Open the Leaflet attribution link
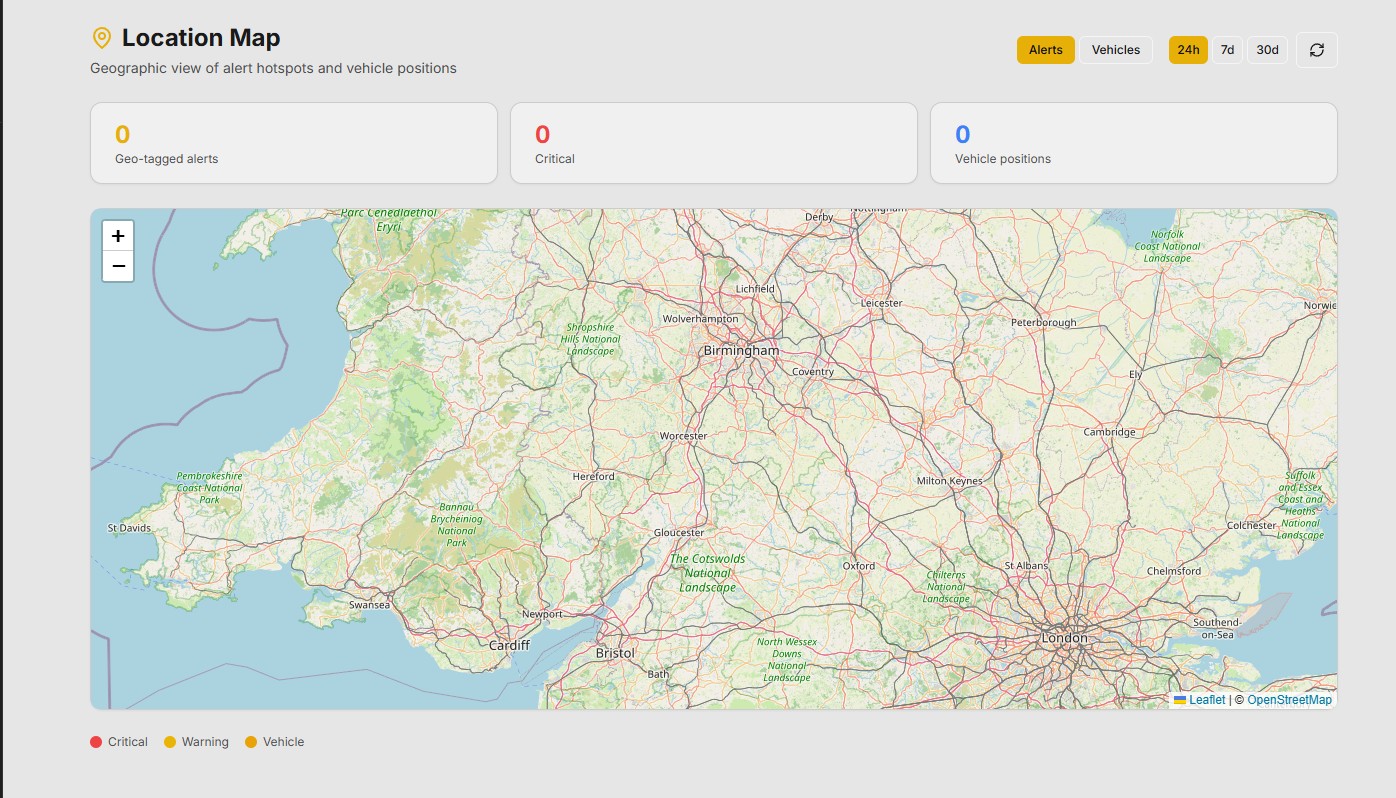The height and width of the screenshot is (798, 1396). point(1207,700)
